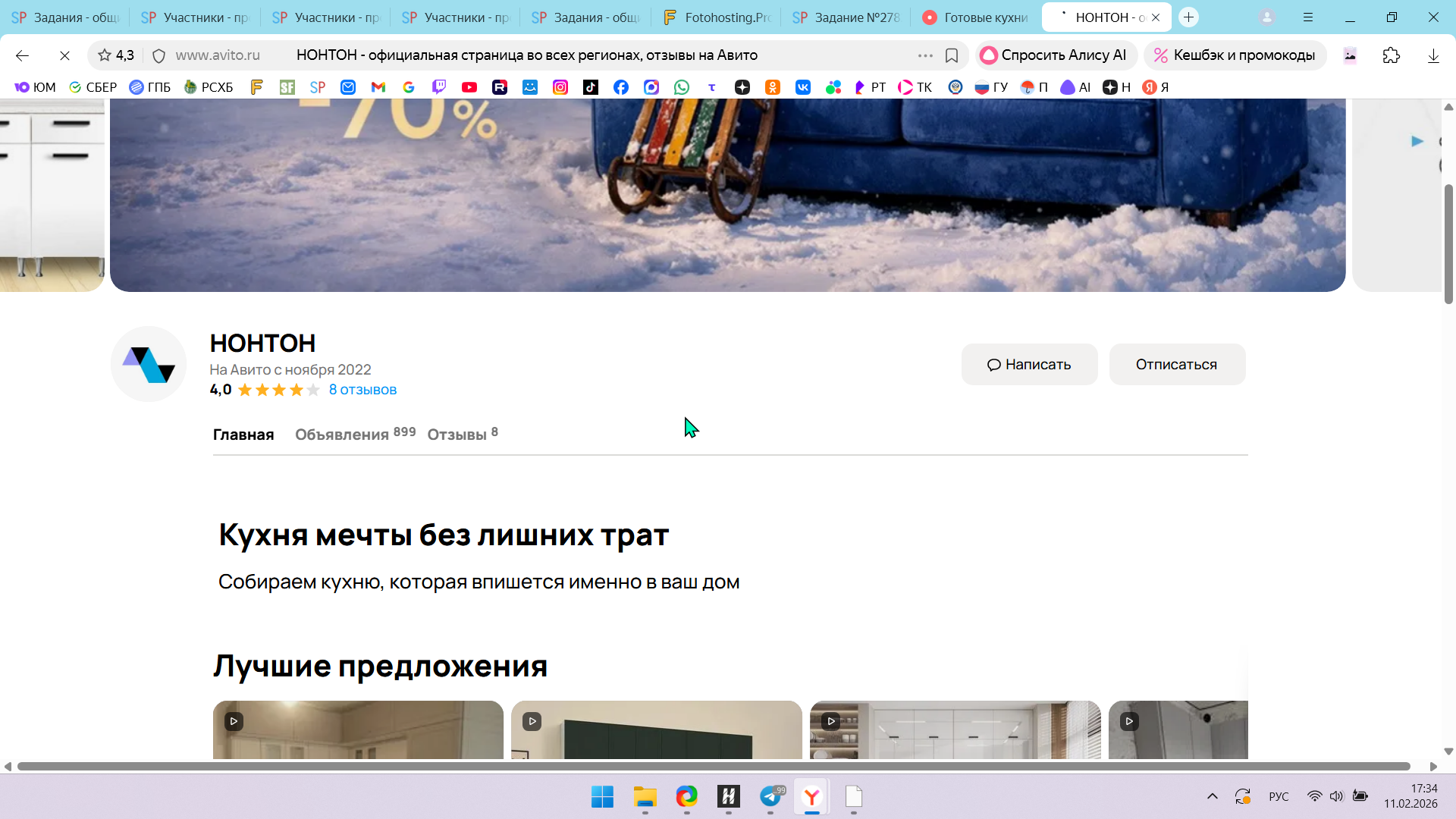Viewport: 1456px width, 819px height.
Task: Expand hidden system tray icons chevron
Action: pos(1212,796)
